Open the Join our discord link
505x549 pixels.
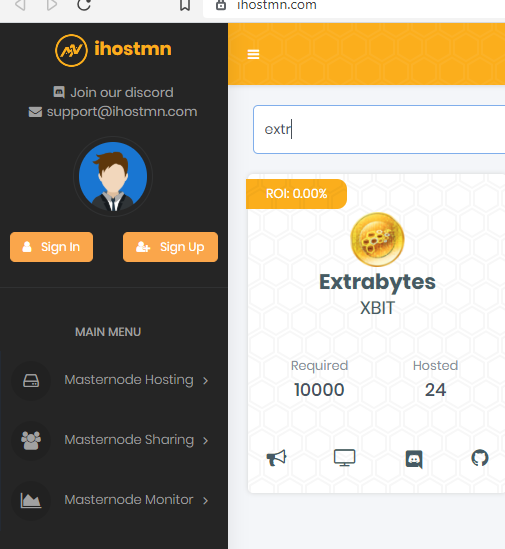[113, 92]
